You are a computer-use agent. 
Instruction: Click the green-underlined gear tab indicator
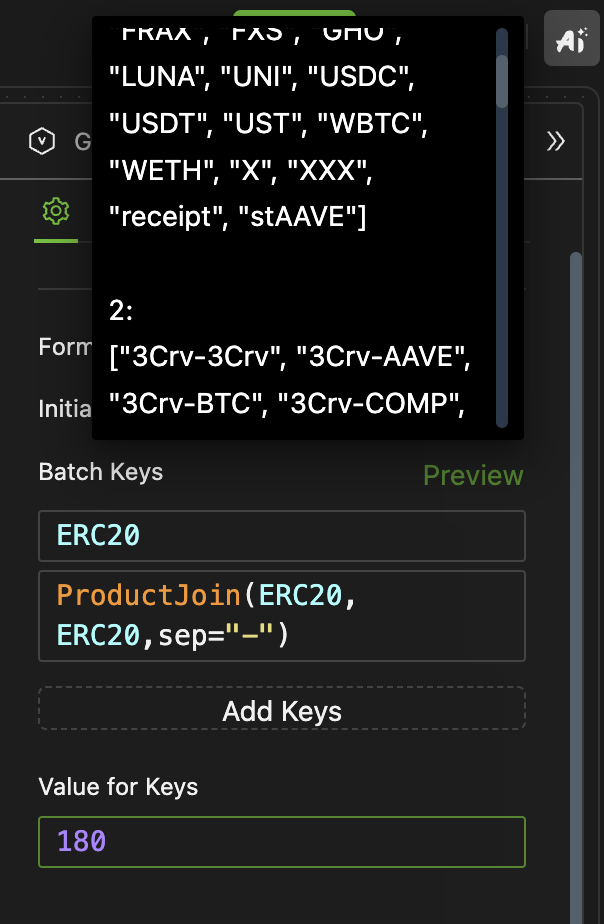click(55, 241)
